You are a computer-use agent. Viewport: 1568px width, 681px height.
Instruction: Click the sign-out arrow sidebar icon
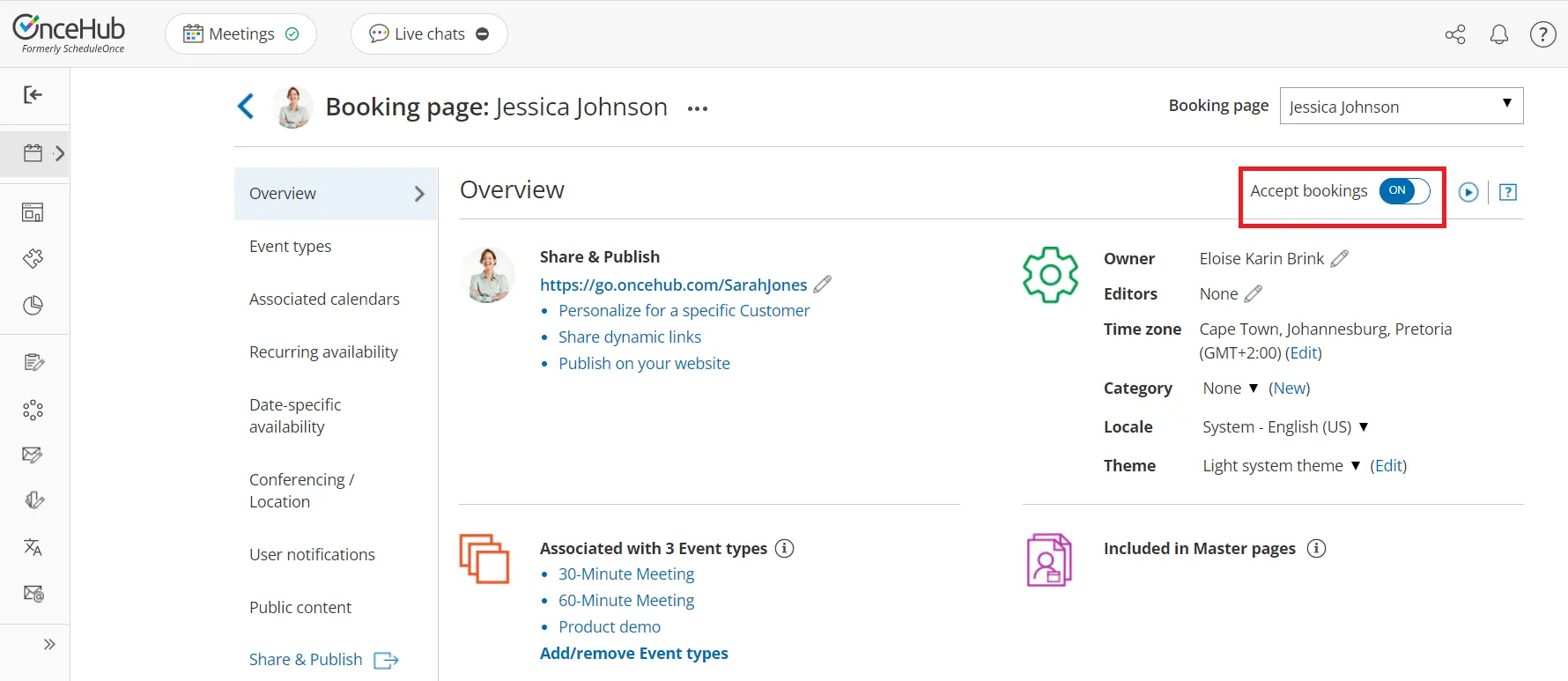point(33,95)
